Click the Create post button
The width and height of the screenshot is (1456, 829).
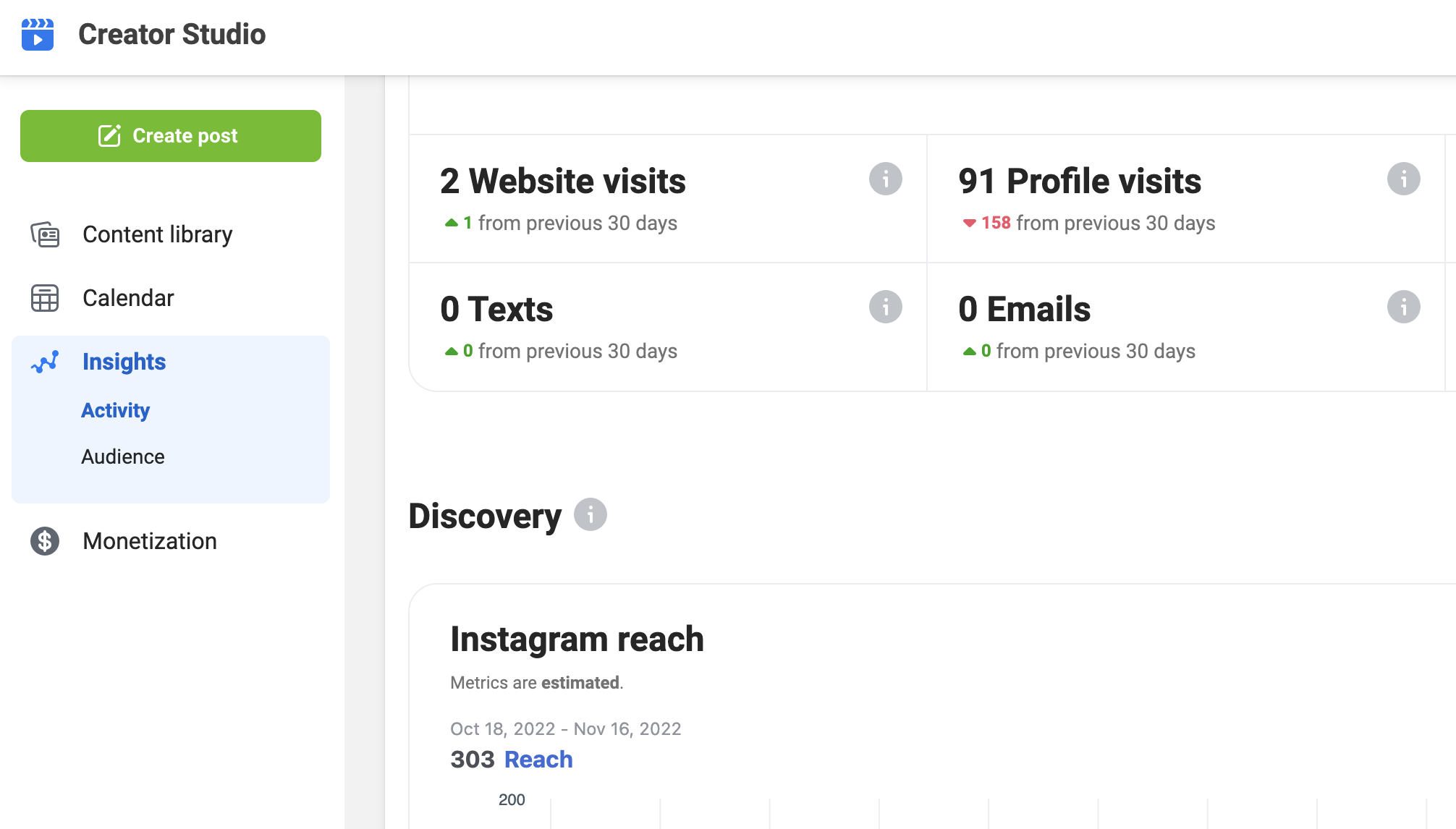coord(171,136)
